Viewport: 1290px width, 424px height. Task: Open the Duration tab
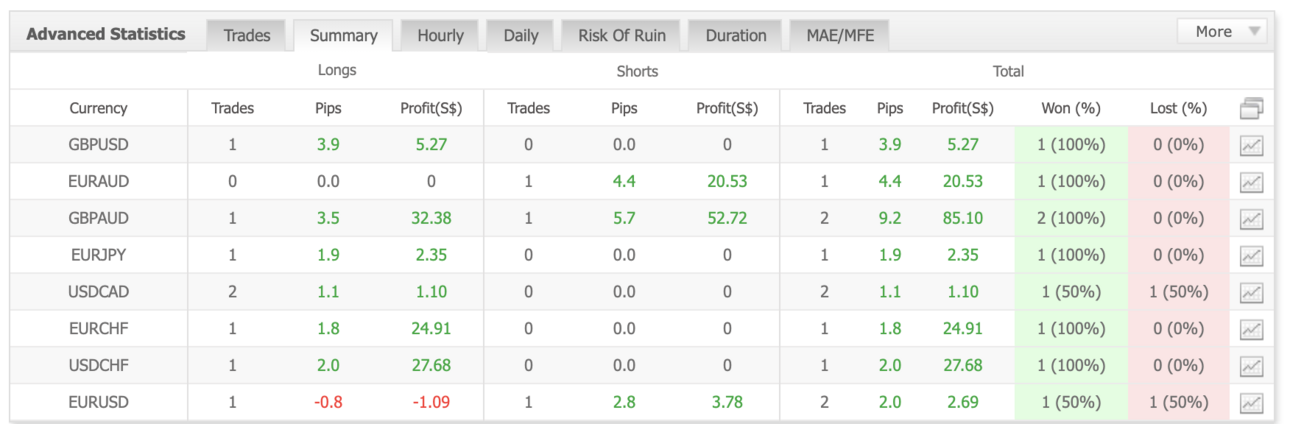click(736, 35)
